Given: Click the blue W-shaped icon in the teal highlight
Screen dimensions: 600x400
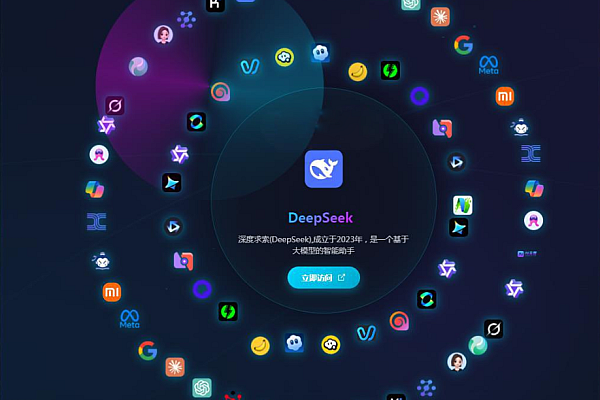Looking at the screenshot, I should [250, 67].
